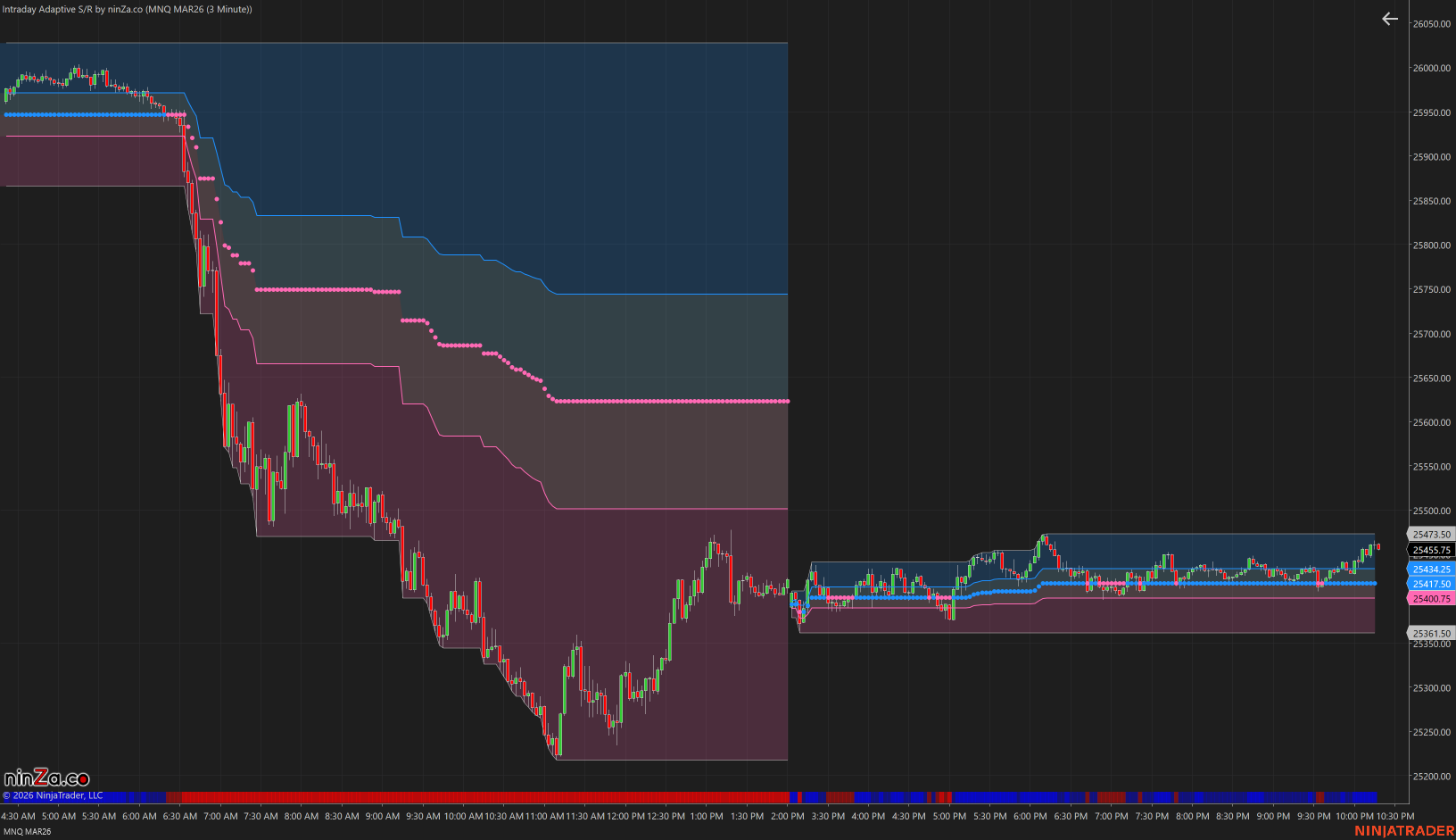This screenshot has width=1456, height=840.
Task: Click the gray 25473.50 price marker
Action: tap(1431, 535)
